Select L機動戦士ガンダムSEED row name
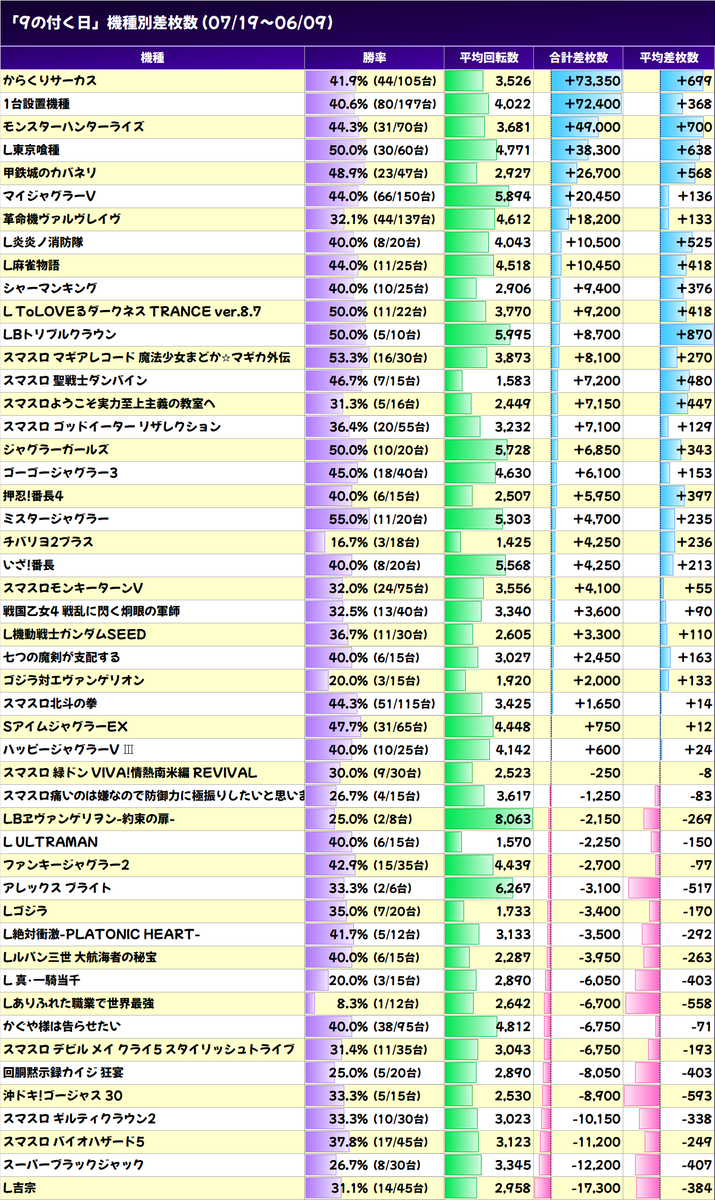The image size is (715, 1200). coord(75,634)
